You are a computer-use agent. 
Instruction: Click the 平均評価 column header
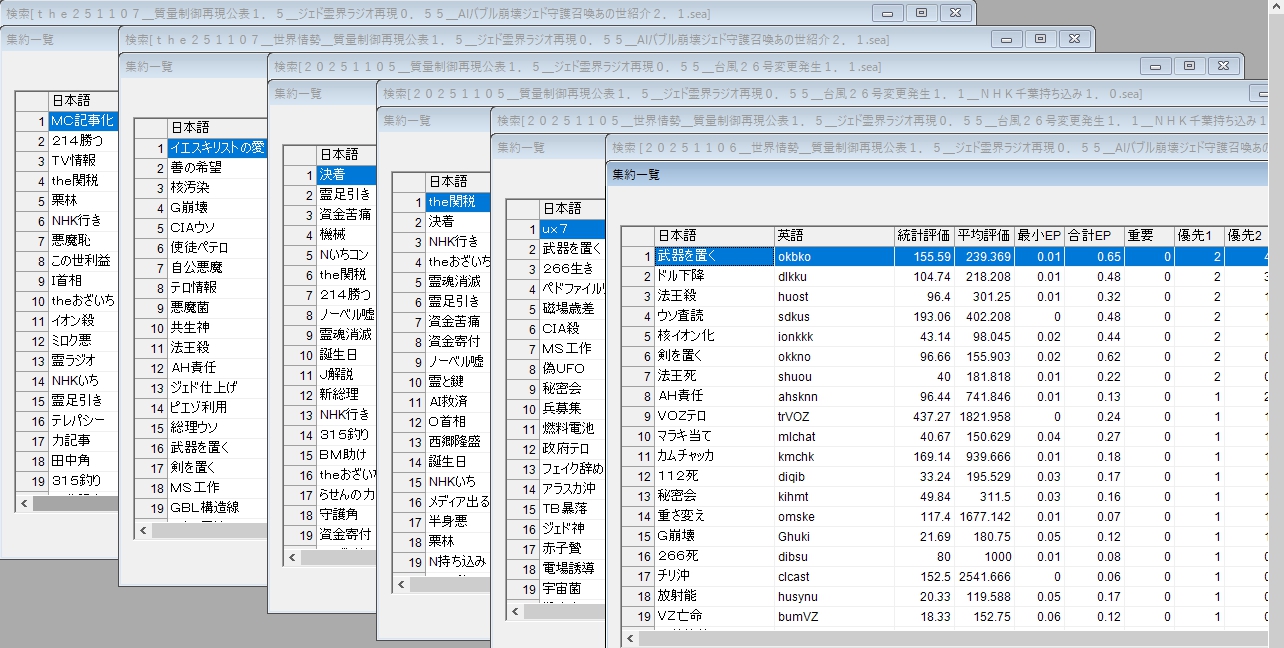click(984, 235)
